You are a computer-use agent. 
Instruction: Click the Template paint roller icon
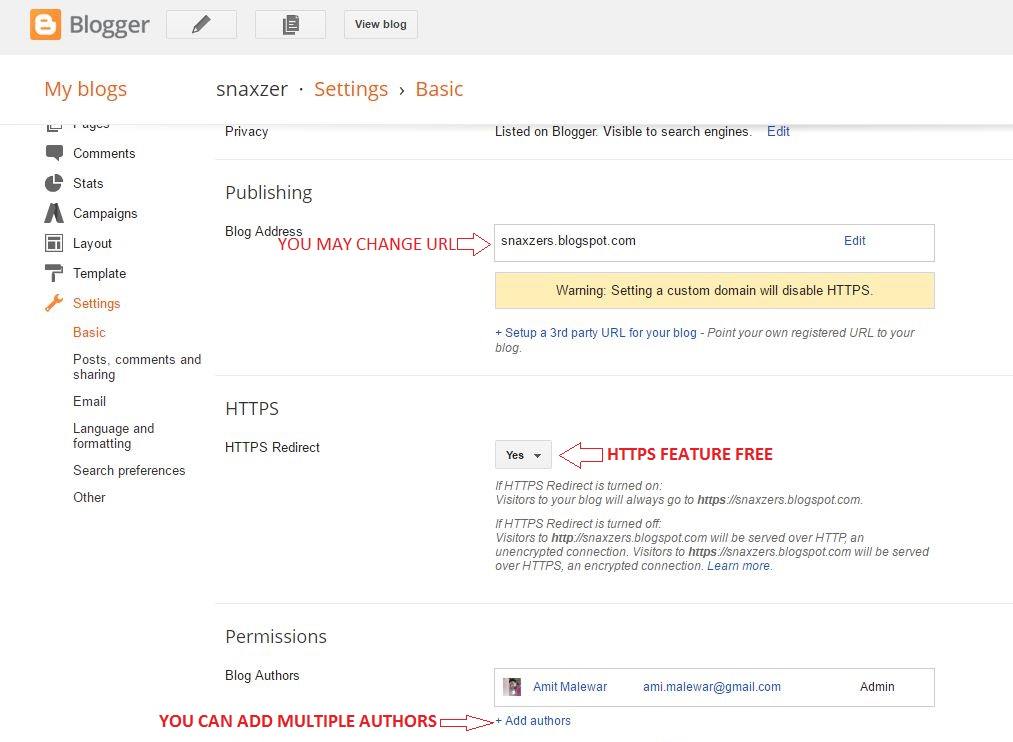coord(54,273)
